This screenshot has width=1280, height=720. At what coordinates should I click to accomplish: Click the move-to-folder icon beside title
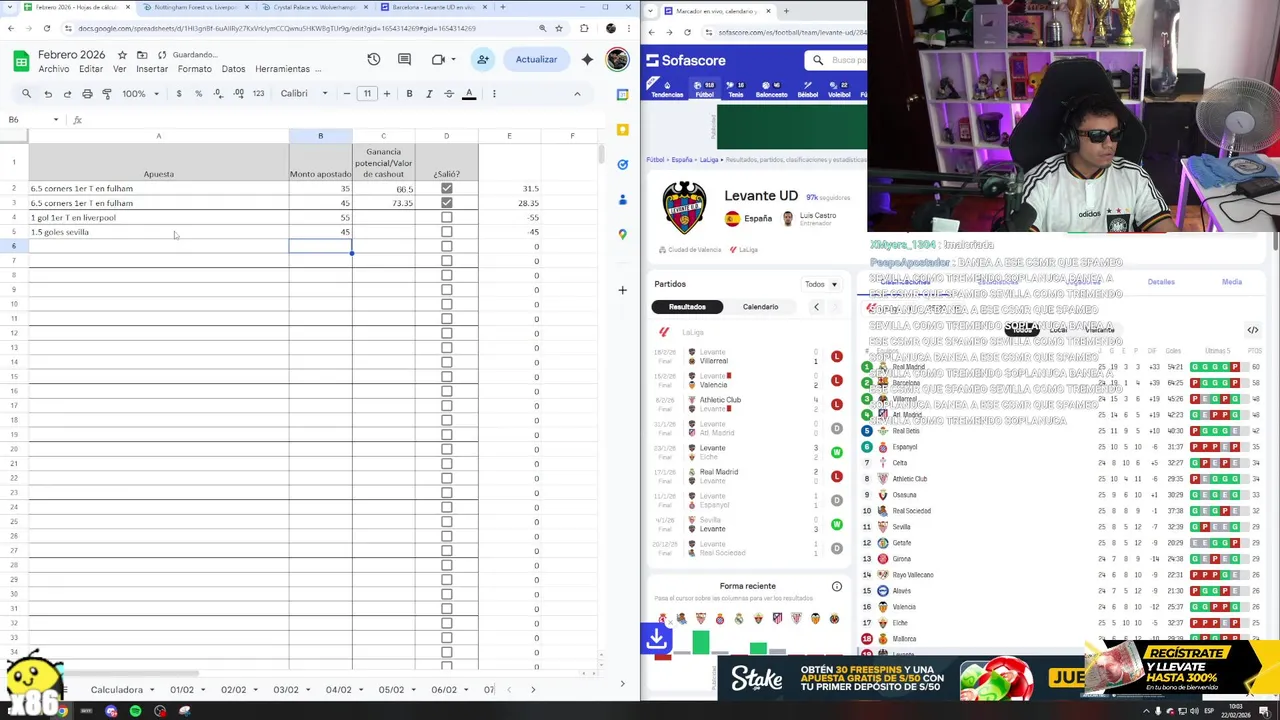coord(142,55)
